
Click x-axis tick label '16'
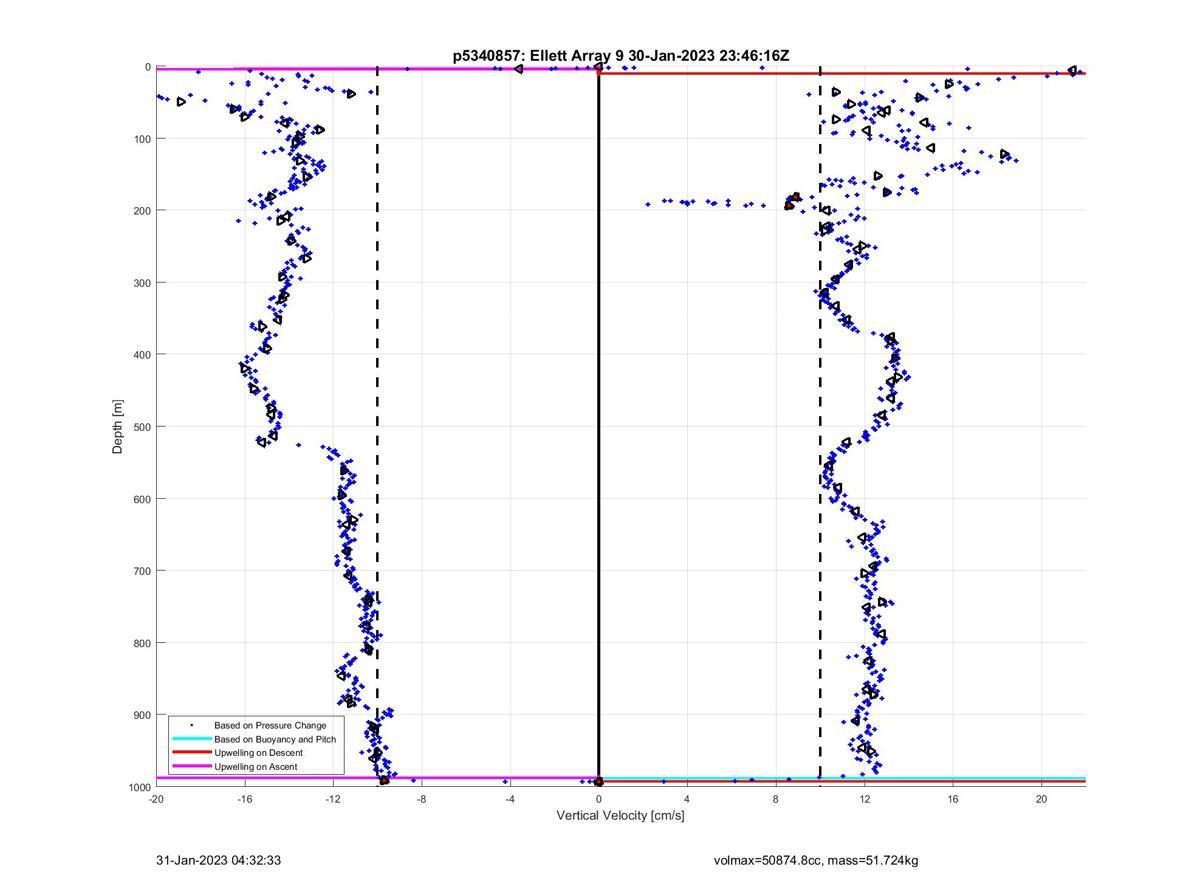tap(953, 799)
